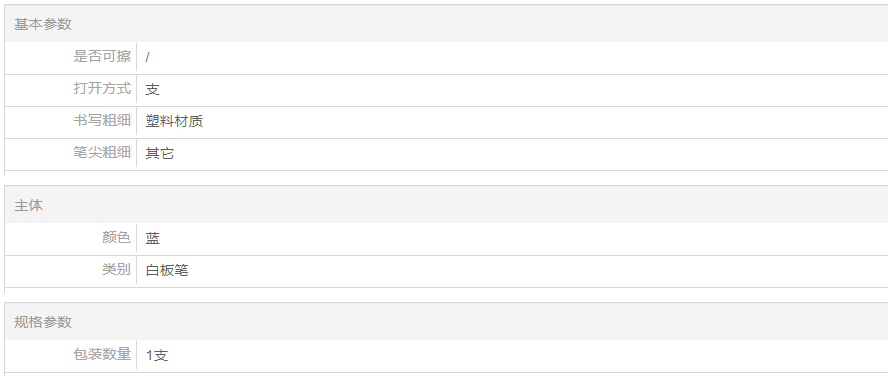Select the 颜色 label
Viewport: 892px width, 376px height.
tap(116, 237)
